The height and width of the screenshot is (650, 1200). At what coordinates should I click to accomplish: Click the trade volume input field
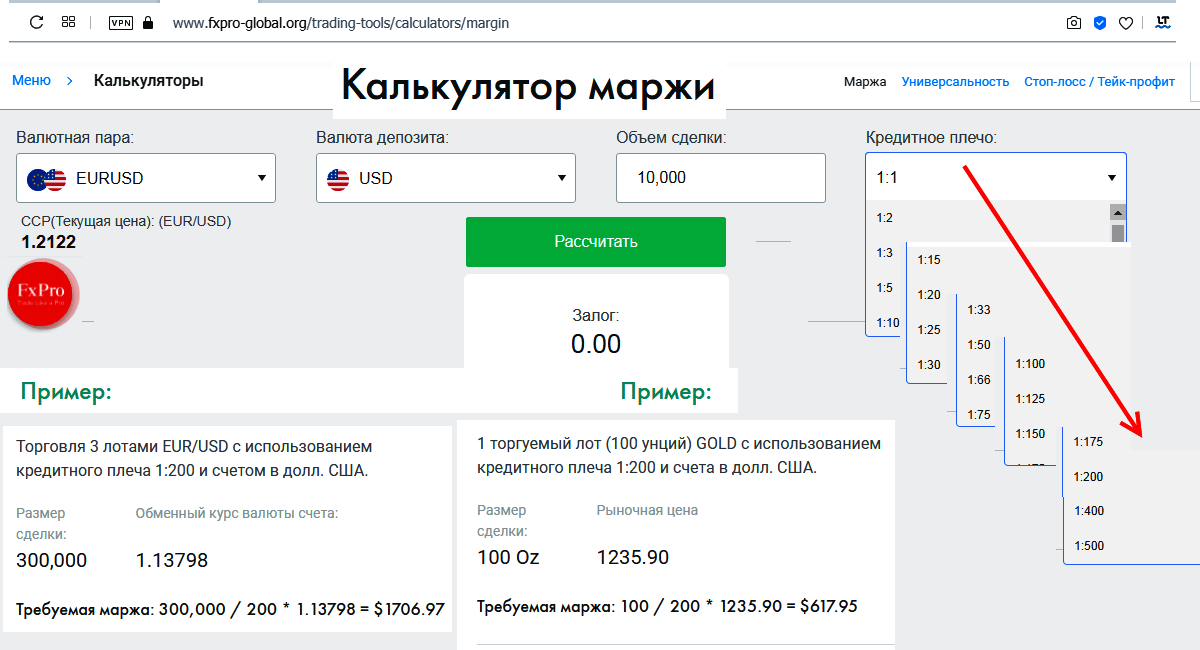[721, 178]
